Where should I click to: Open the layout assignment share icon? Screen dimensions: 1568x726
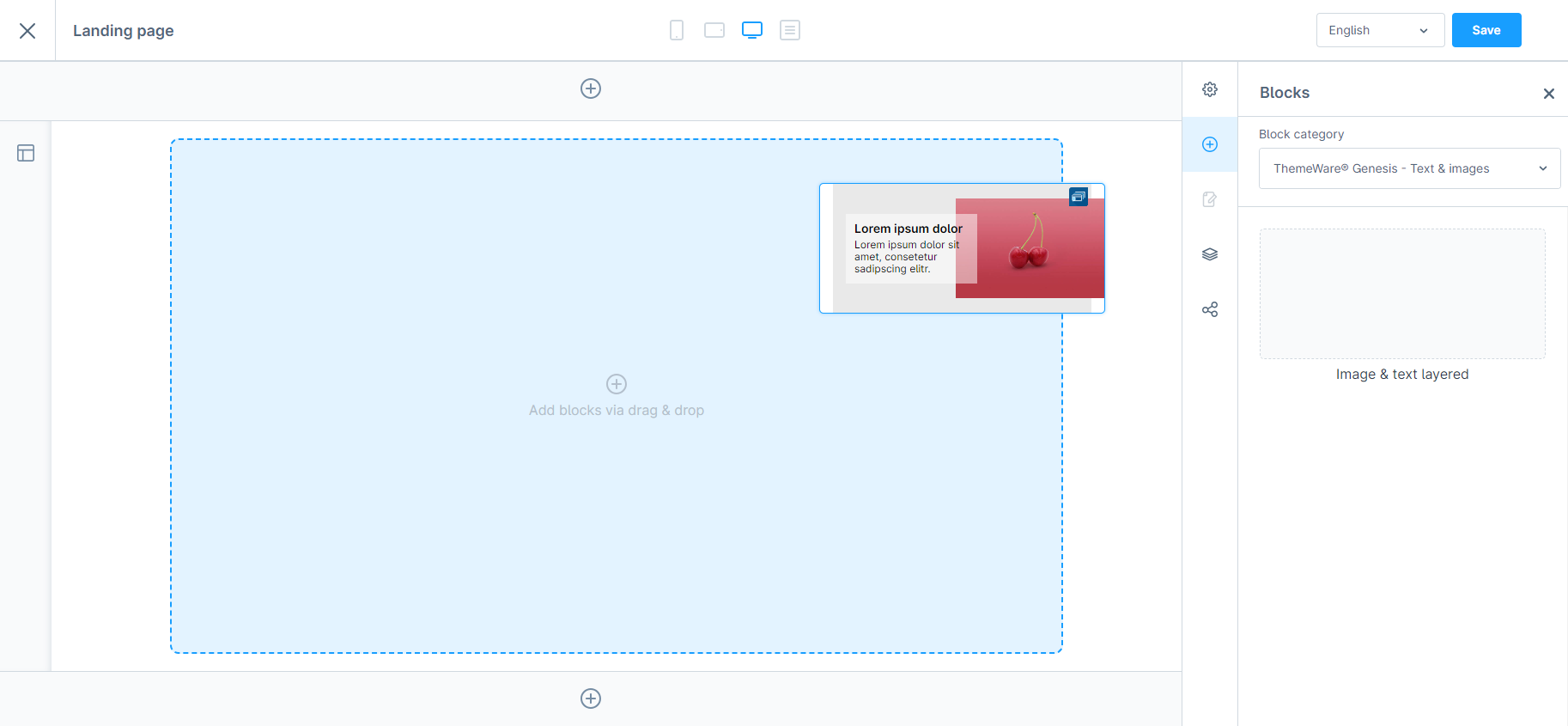pyautogui.click(x=1210, y=309)
